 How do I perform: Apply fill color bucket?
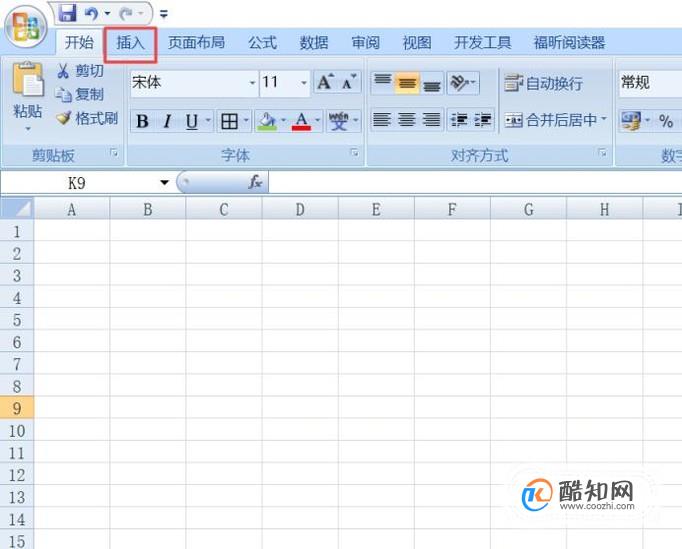[x=267, y=121]
